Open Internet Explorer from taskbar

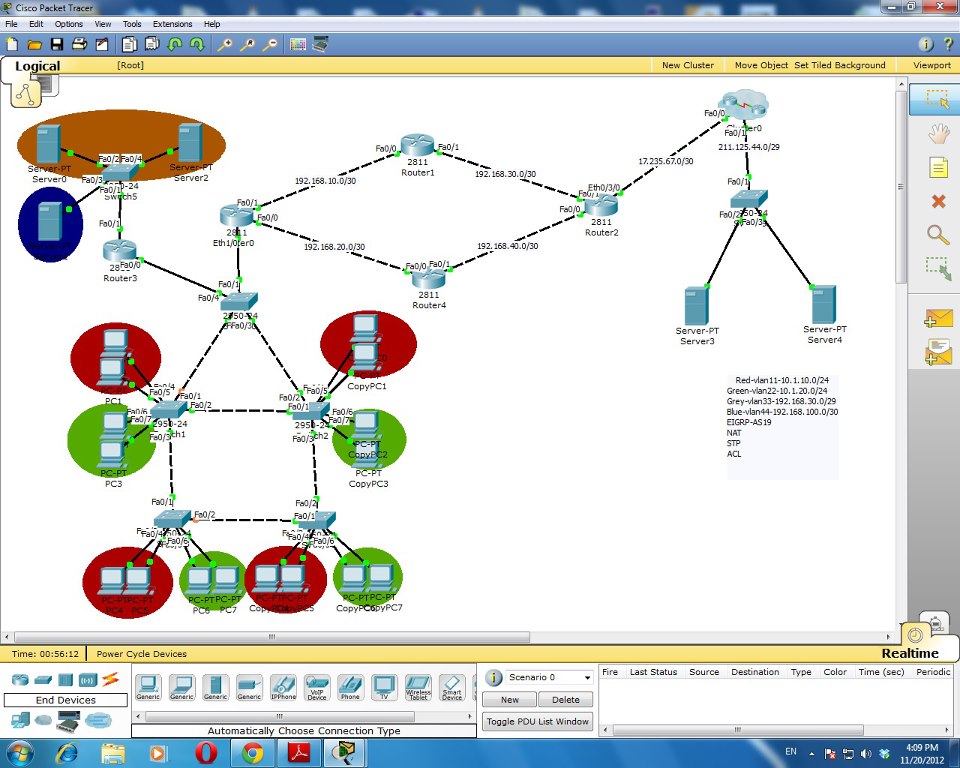point(67,753)
